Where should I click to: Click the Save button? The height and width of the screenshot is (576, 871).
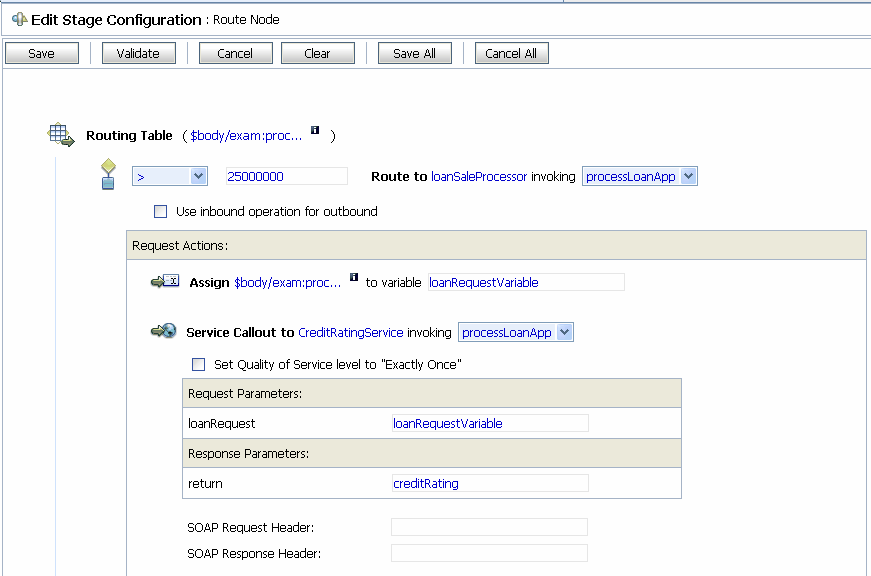point(42,53)
